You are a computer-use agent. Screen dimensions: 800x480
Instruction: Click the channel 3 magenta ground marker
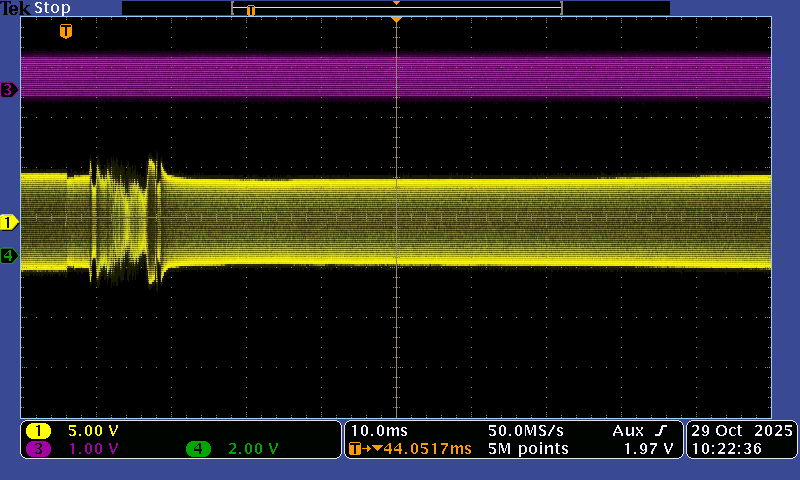click(x=9, y=90)
